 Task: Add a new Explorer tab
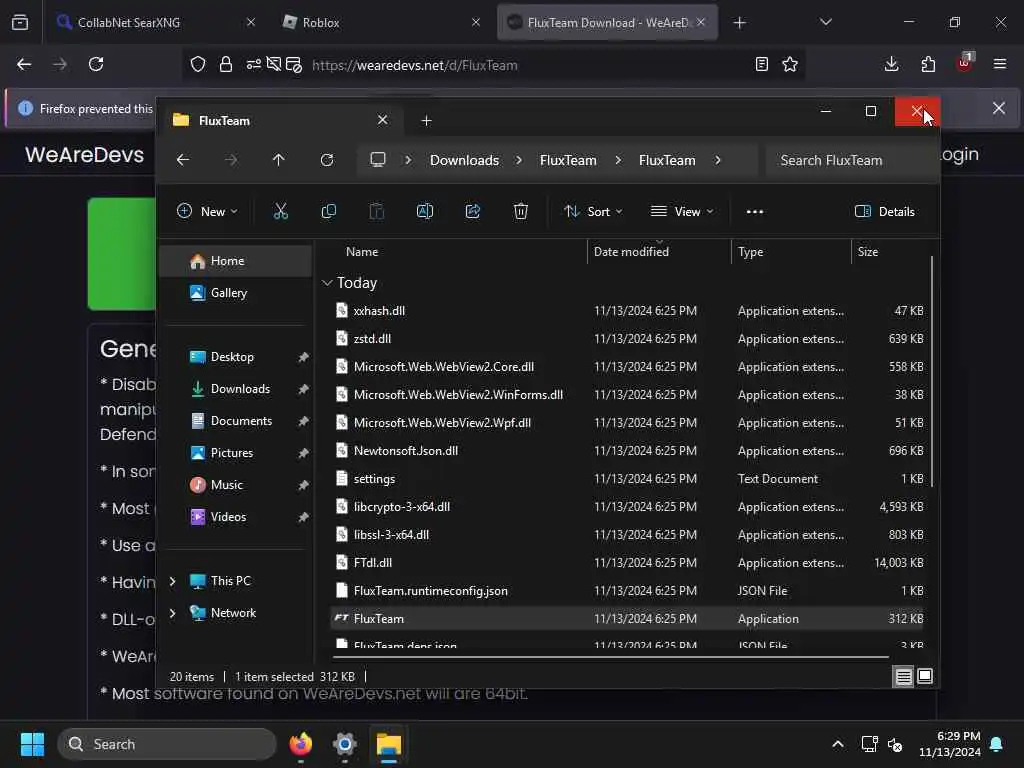click(426, 121)
